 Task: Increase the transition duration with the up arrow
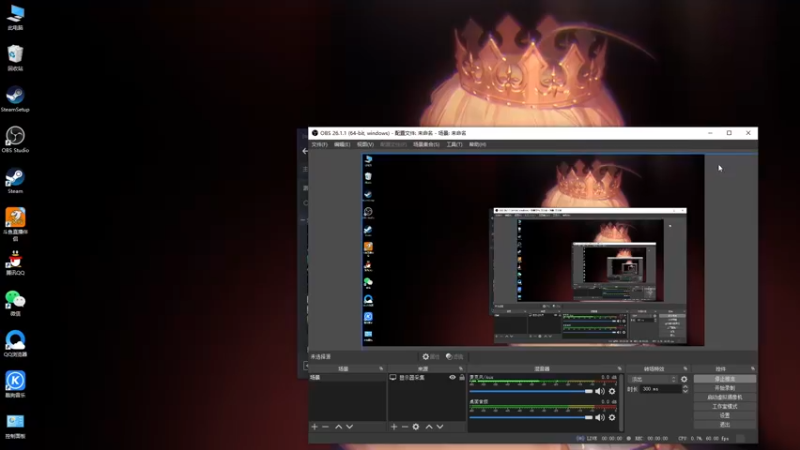pyautogui.click(x=685, y=387)
